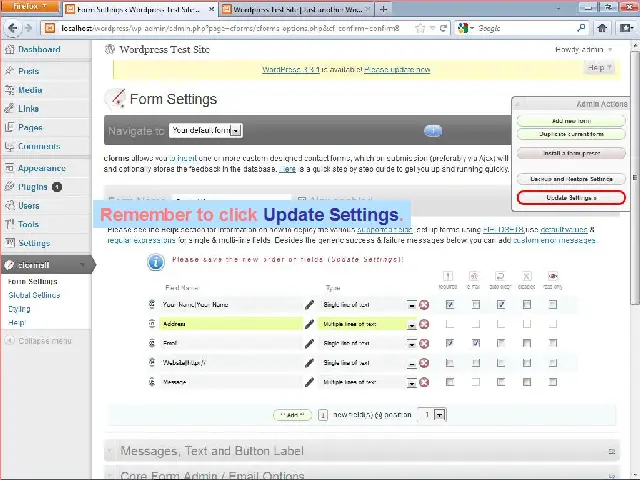Open the Type dropdown for the Email field
Viewport: 640px width, 480px height.
(411, 344)
